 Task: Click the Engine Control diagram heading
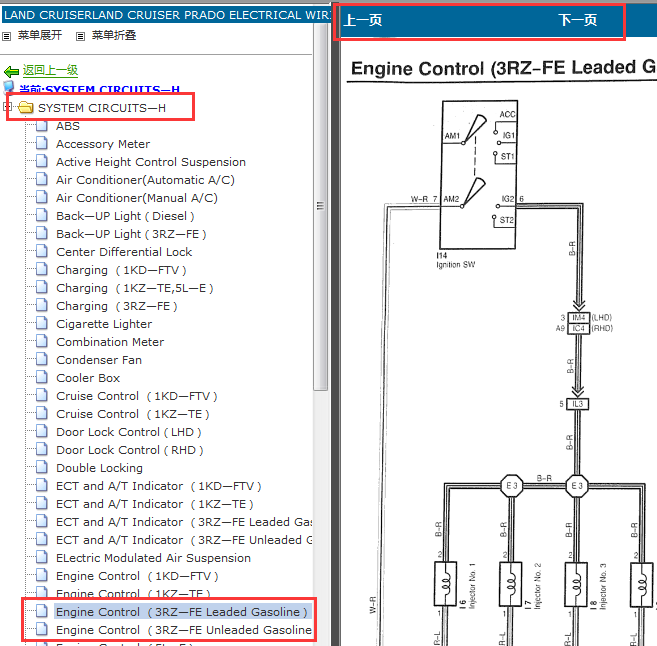(x=503, y=68)
